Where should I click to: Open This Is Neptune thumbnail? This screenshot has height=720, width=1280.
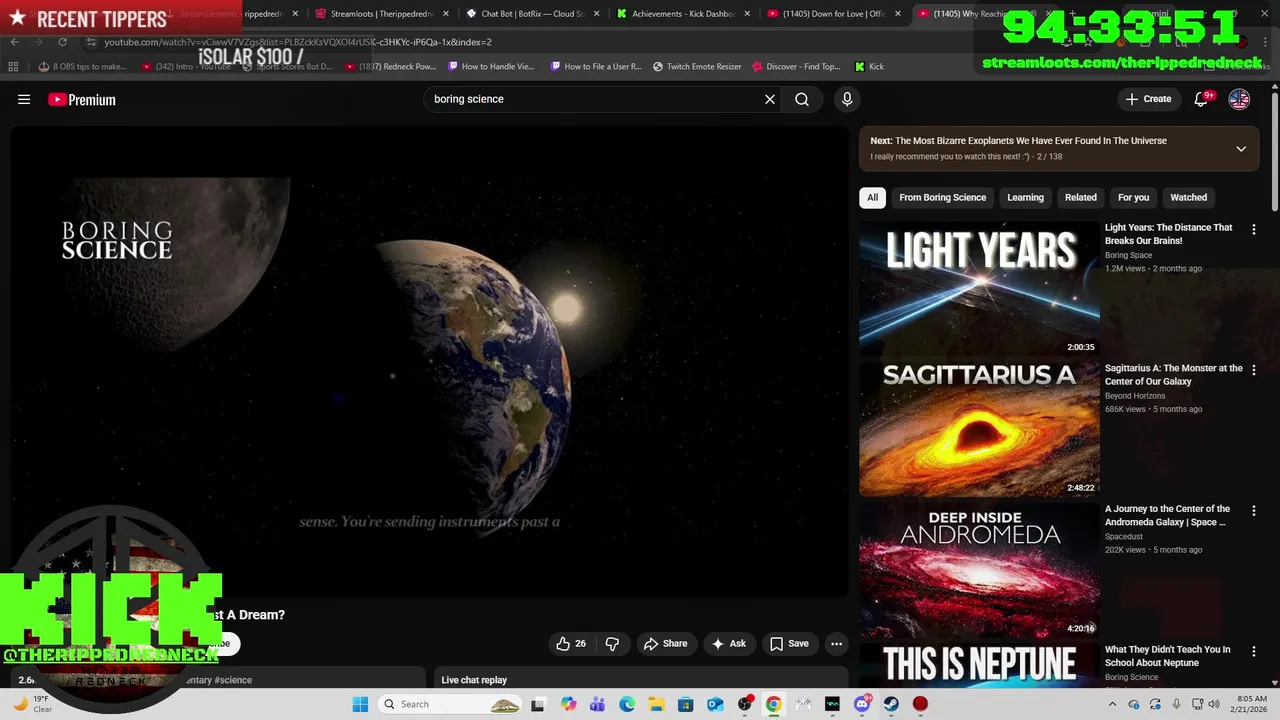[979, 665]
